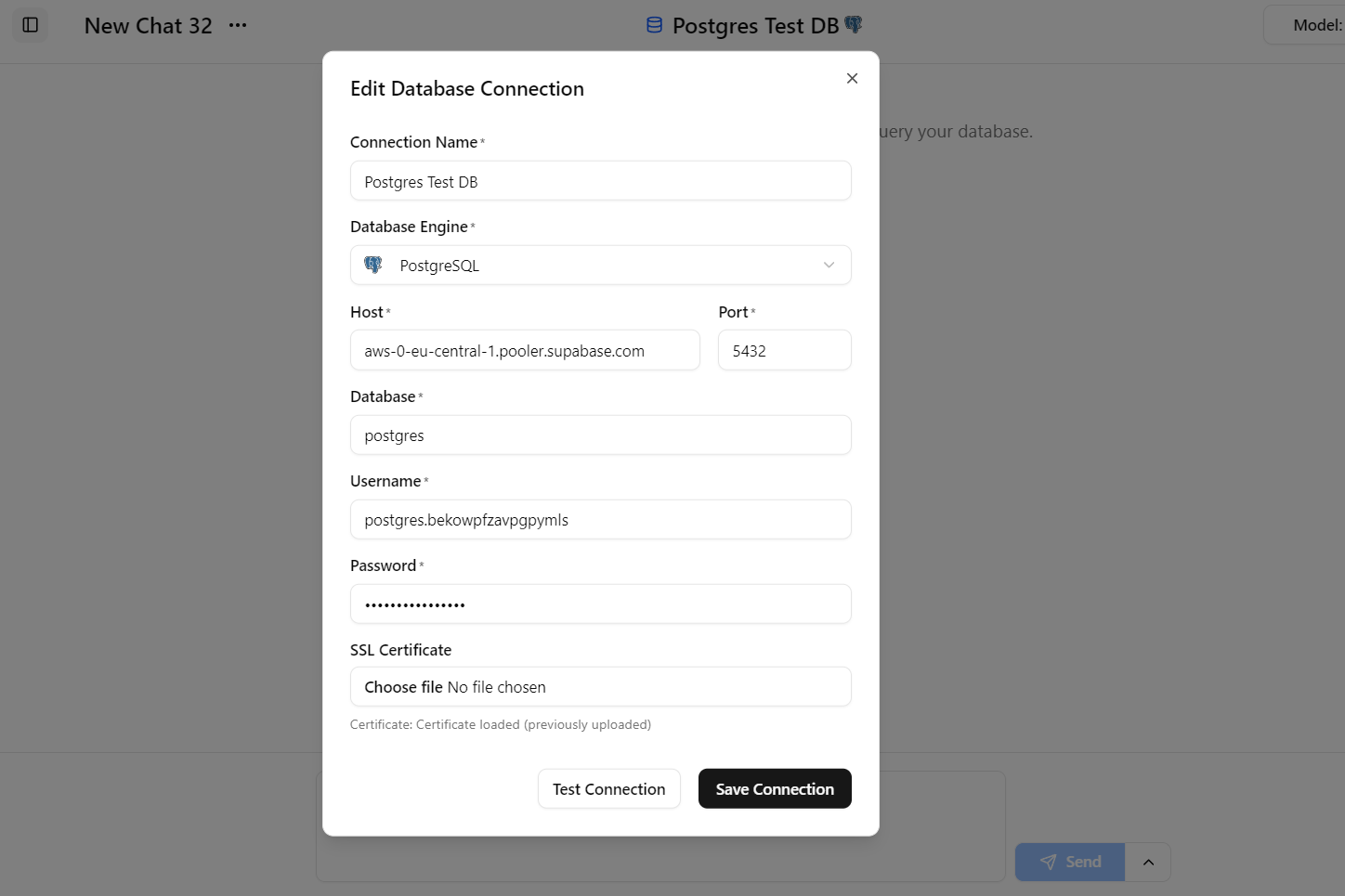Open the three-dot menu next to New Chat 32

pyautogui.click(x=237, y=25)
